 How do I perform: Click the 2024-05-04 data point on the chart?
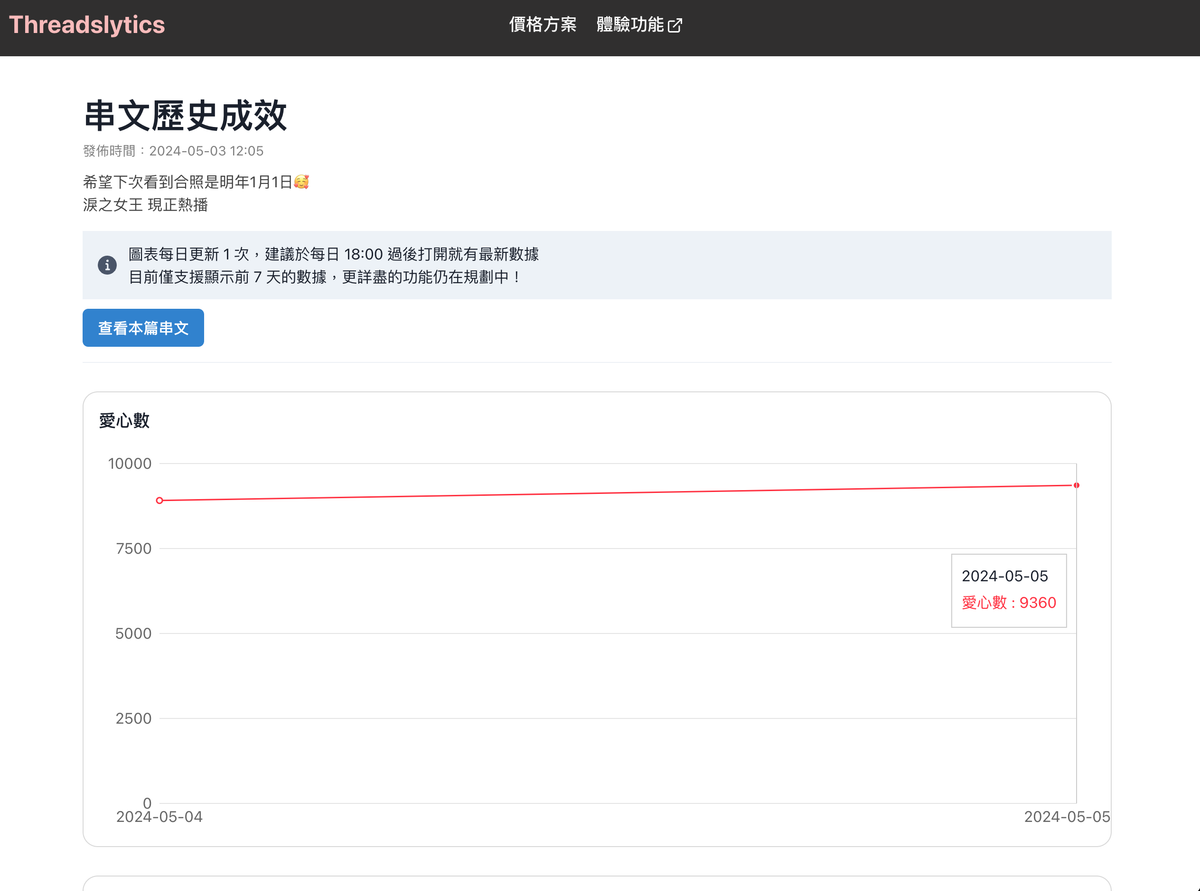click(160, 500)
